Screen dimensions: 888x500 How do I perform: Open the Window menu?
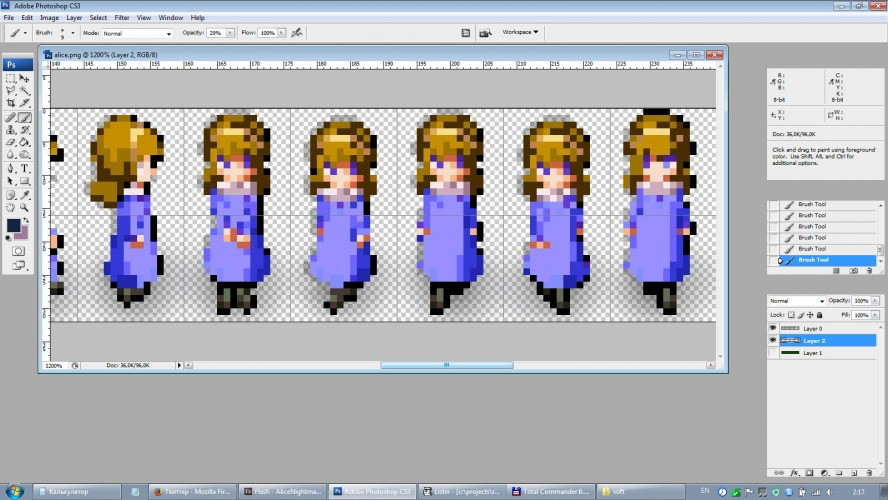click(x=170, y=18)
